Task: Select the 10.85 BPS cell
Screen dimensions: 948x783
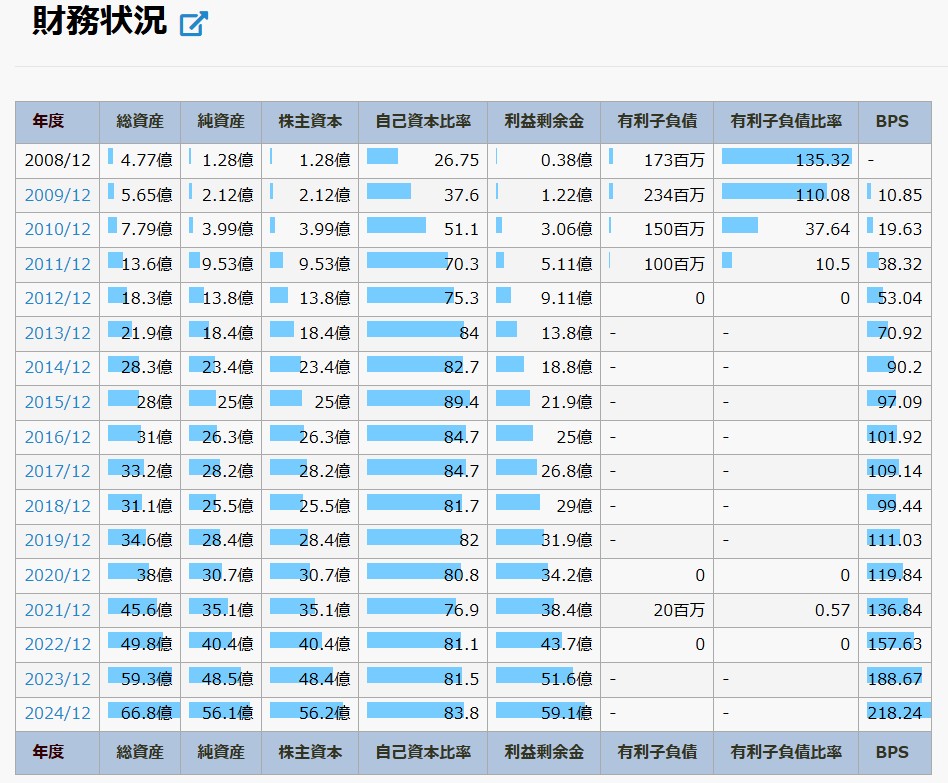Action: pyautogui.click(x=895, y=195)
